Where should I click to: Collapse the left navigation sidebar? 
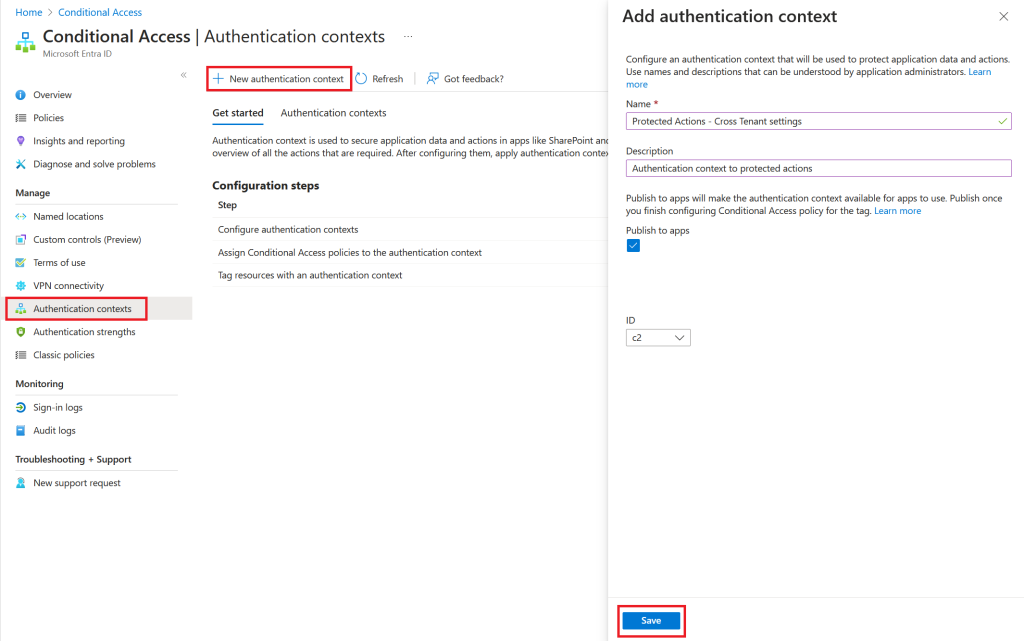pyautogui.click(x=183, y=76)
